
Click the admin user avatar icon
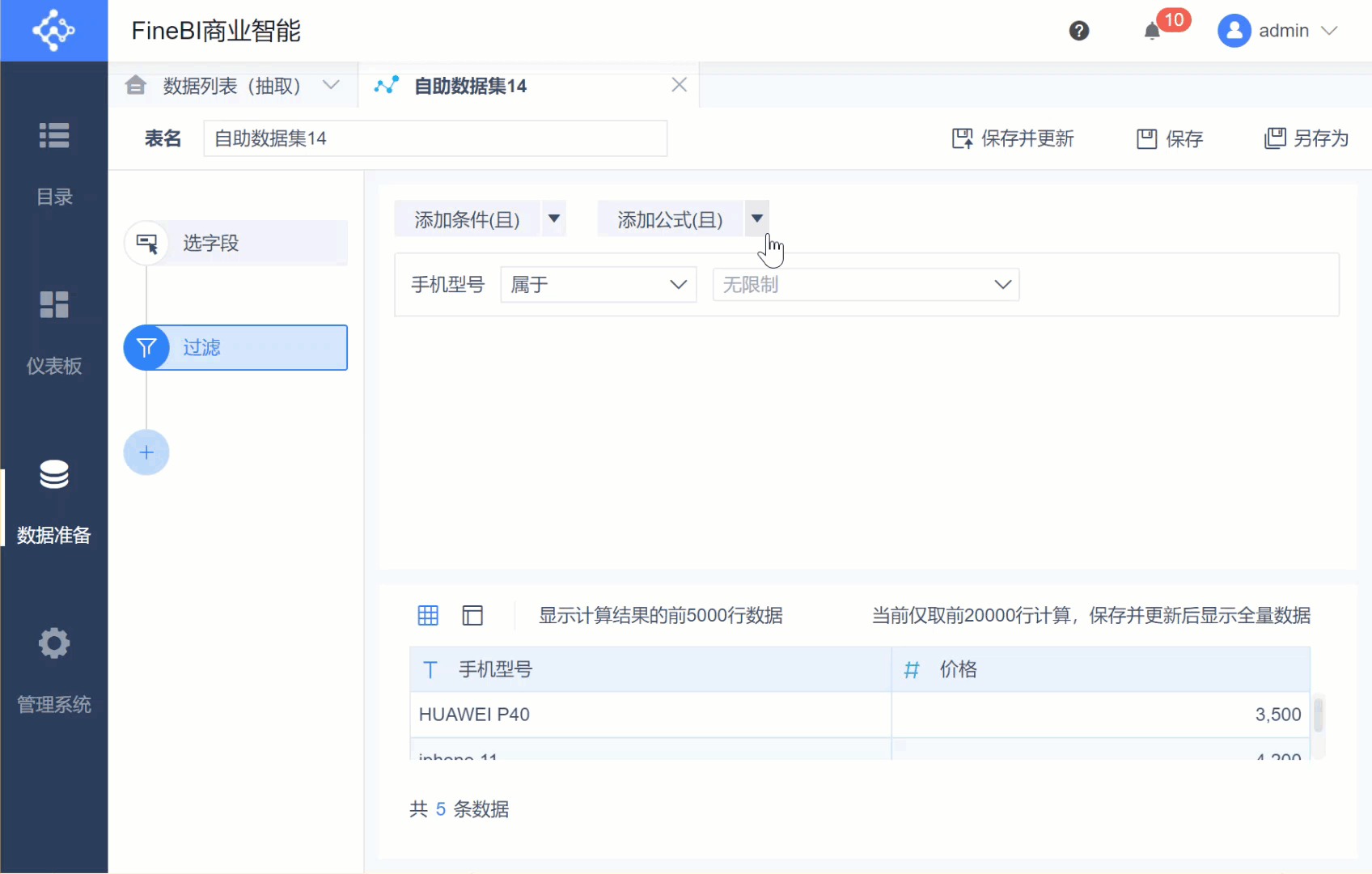[x=1234, y=31]
